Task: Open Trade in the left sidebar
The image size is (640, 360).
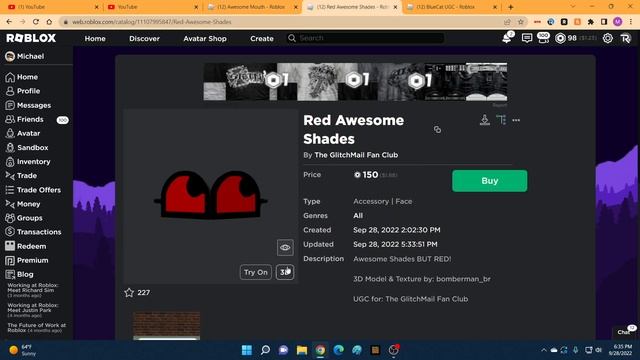Action: (x=27, y=176)
